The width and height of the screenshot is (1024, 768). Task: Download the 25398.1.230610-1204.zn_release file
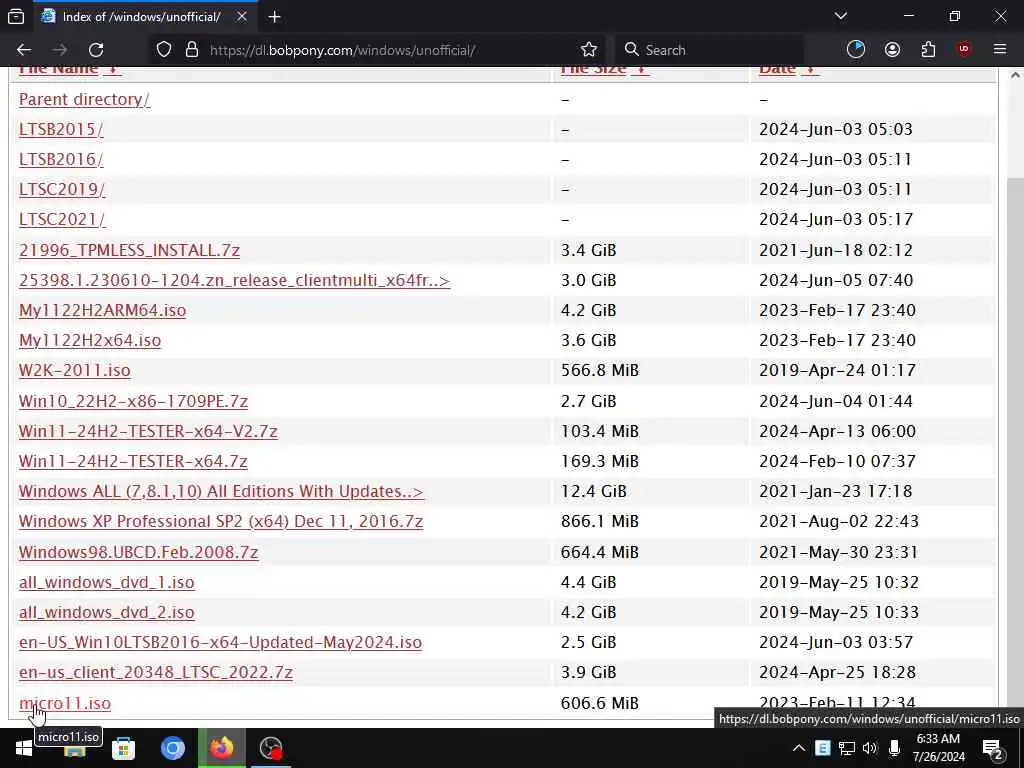tap(234, 280)
